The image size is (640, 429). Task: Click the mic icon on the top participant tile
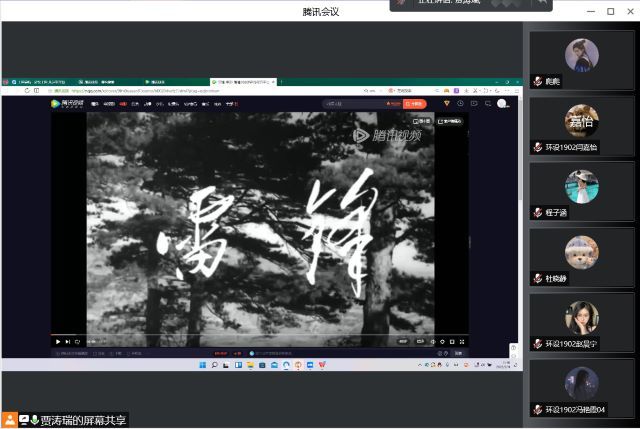coord(538,81)
